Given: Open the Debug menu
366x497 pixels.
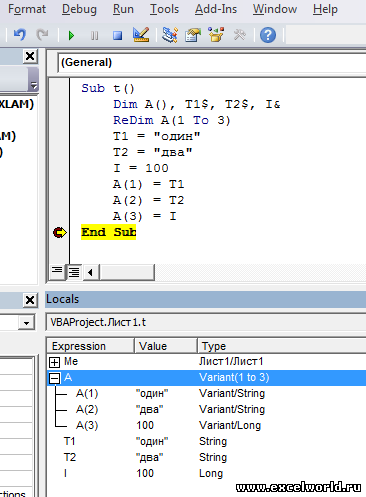Looking at the screenshot, I should click(x=79, y=9).
